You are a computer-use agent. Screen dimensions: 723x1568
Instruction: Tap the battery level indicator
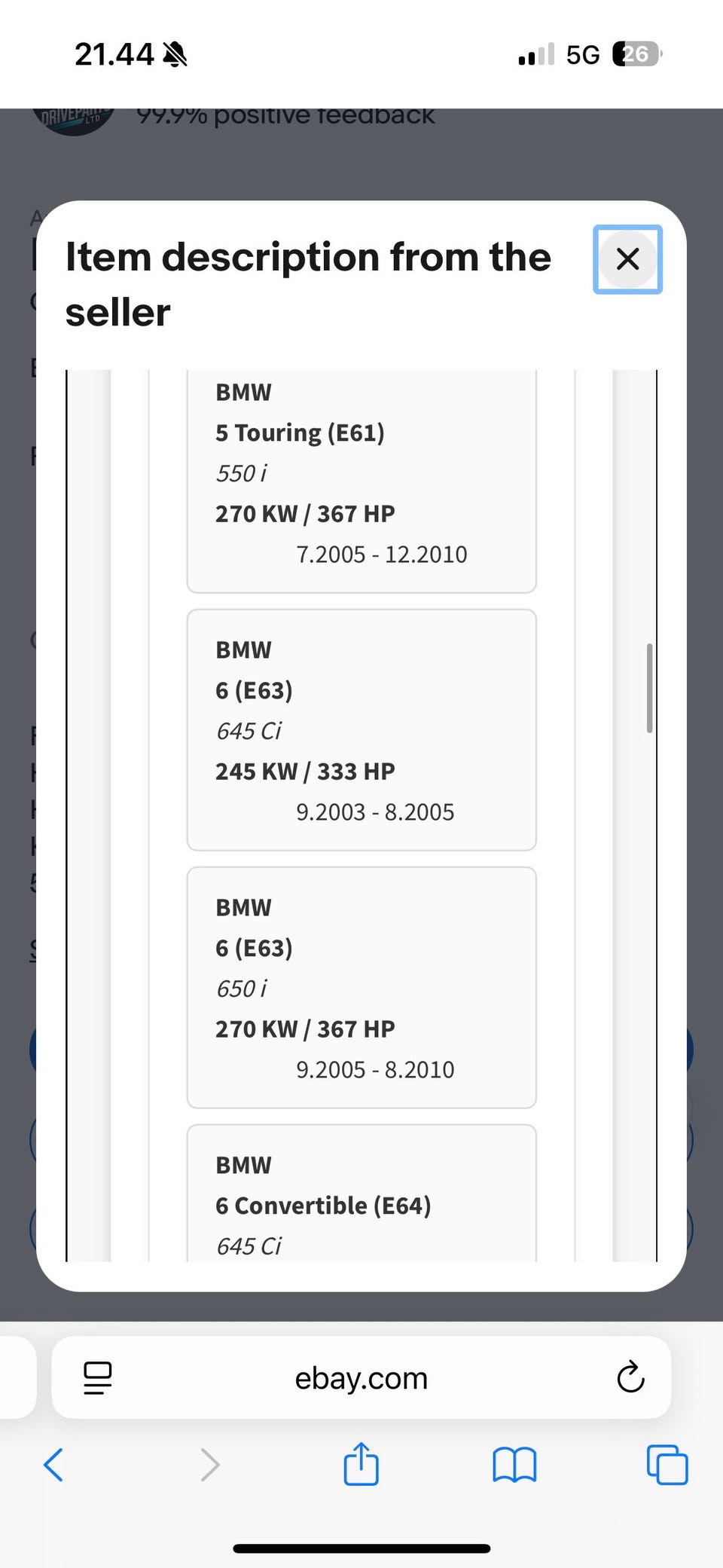[637, 54]
